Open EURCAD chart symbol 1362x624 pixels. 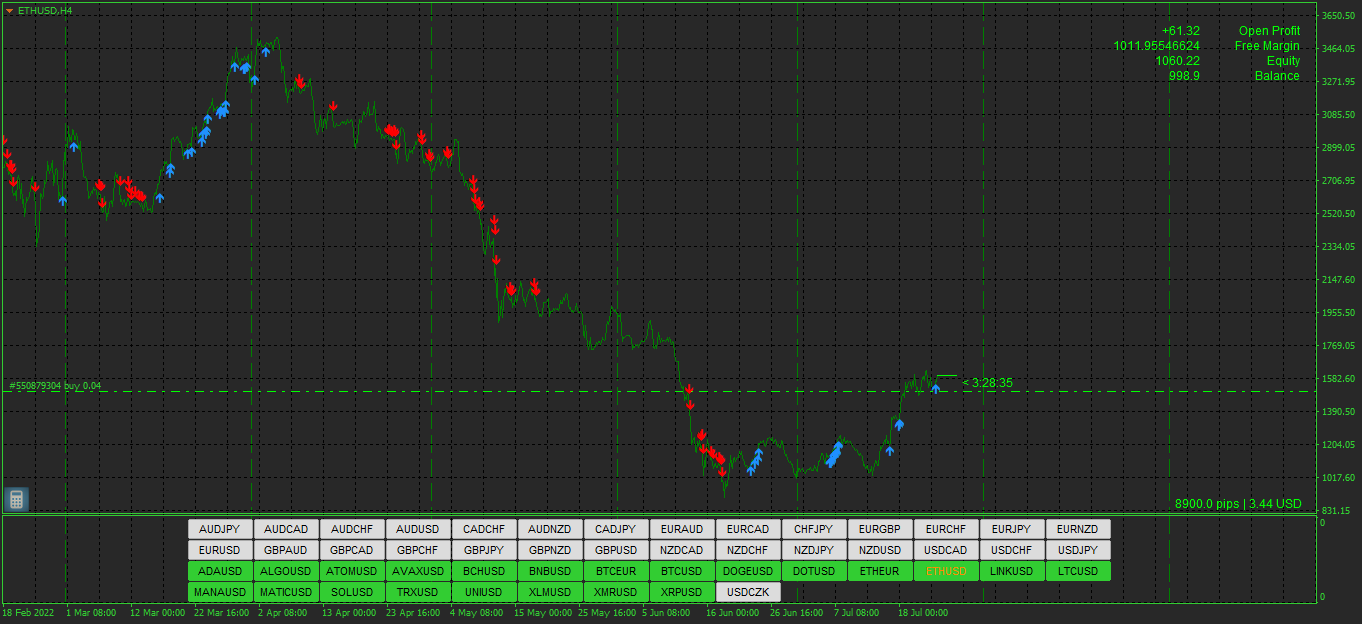[747, 529]
